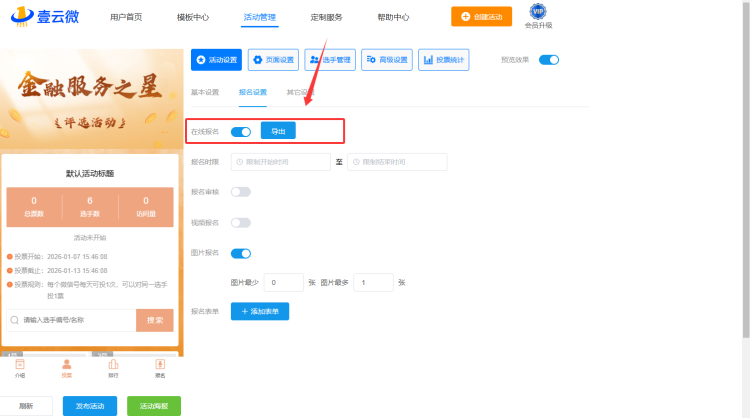
Task: Enable the 报名审核 toggle
Action: (x=241, y=192)
